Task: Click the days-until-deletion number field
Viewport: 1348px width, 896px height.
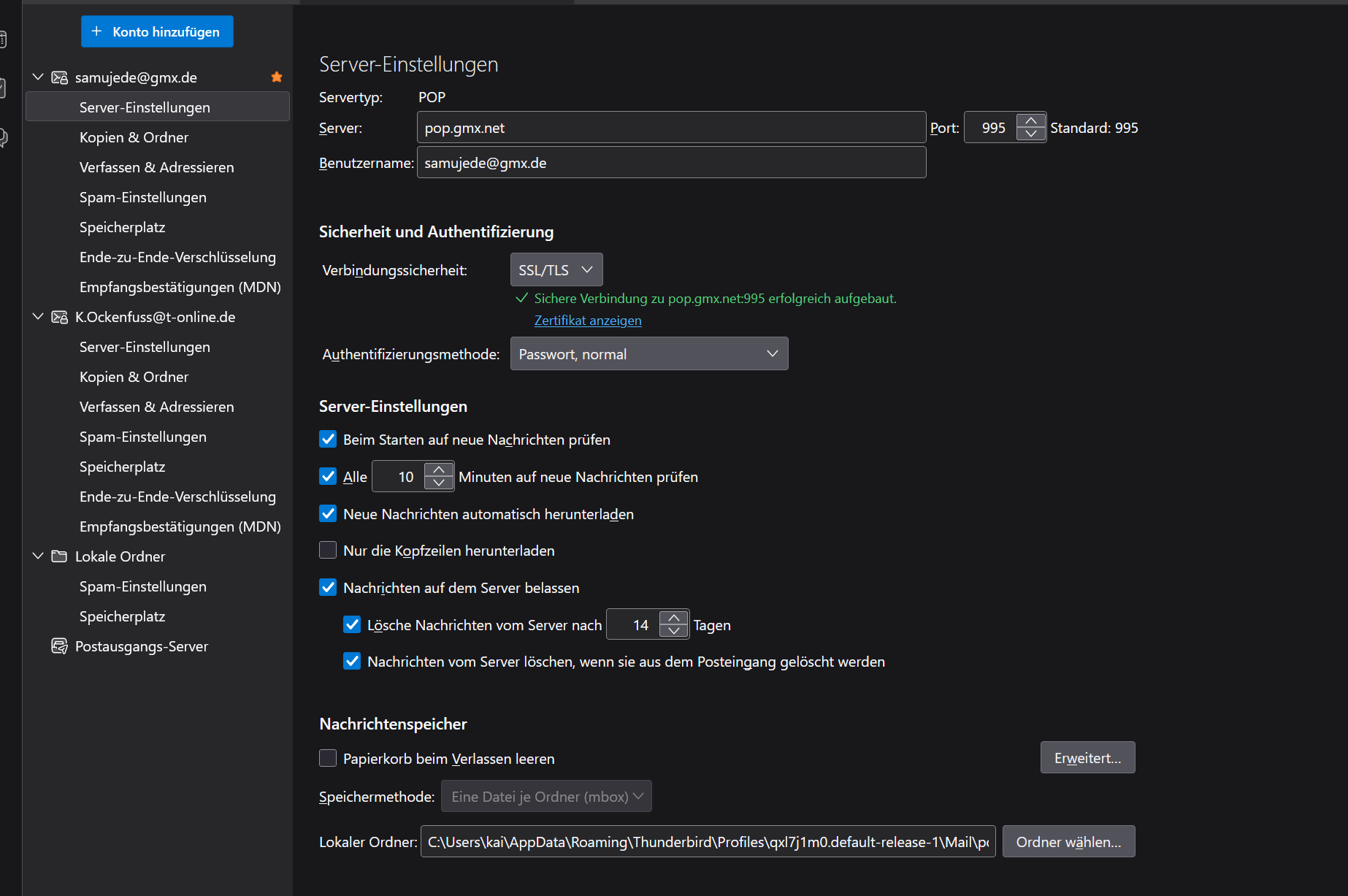Action: point(634,624)
